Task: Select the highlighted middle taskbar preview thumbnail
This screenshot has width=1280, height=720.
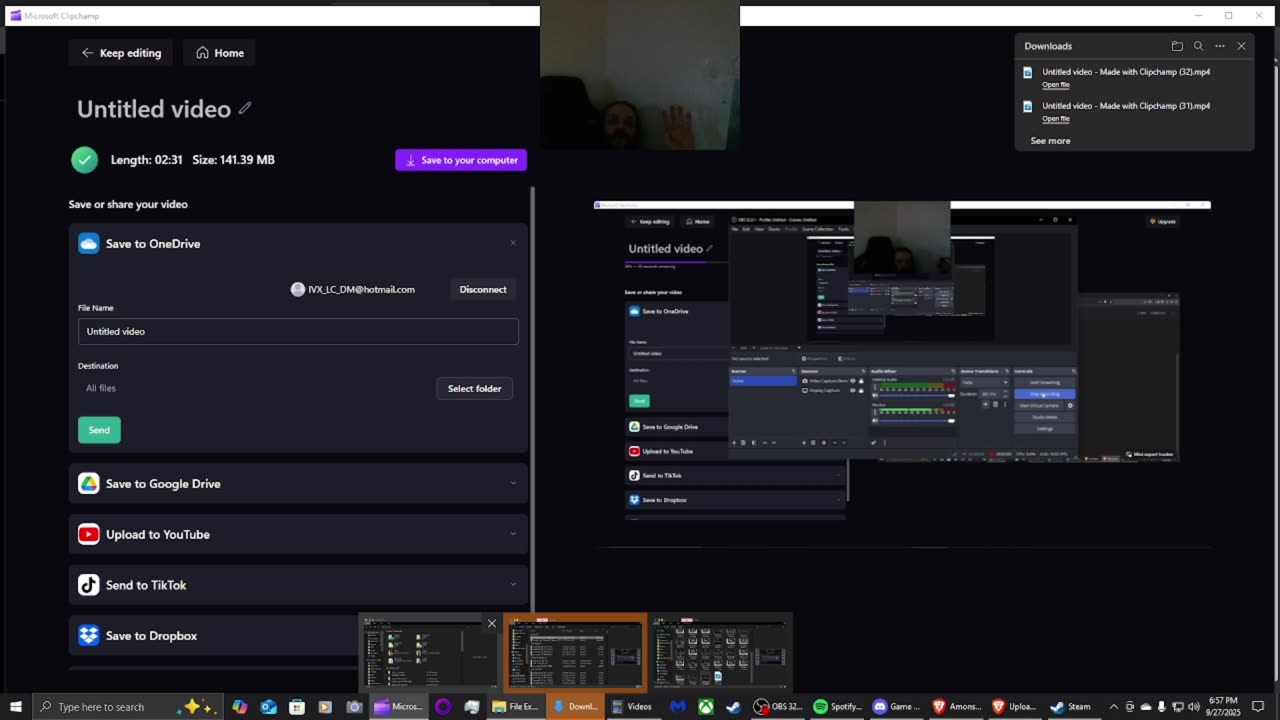Action: pos(575,654)
